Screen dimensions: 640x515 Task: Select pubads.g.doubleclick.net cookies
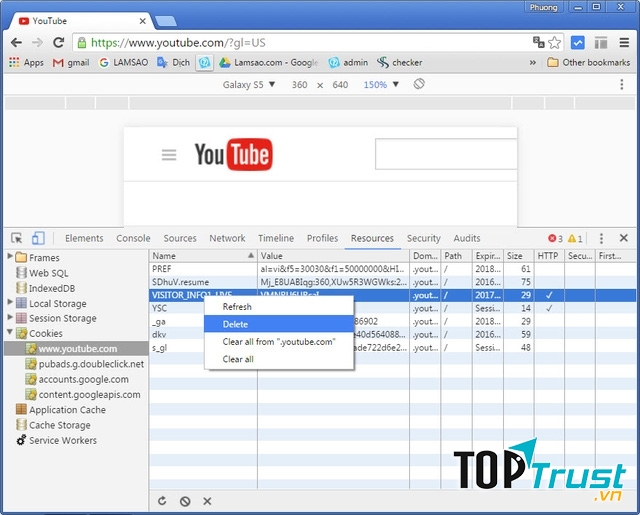point(91,364)
